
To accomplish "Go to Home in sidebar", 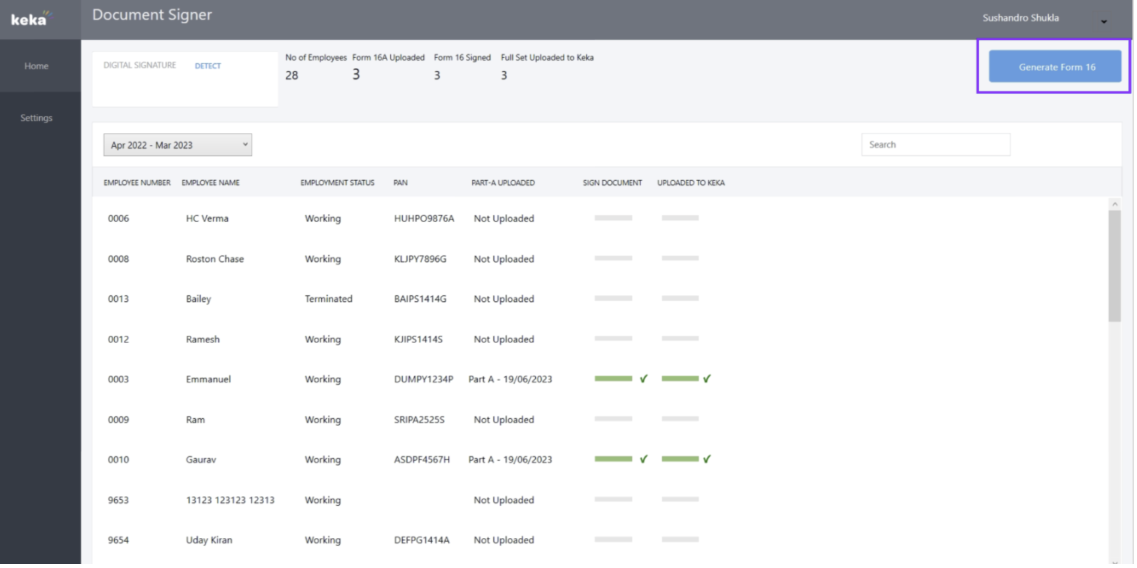I will point(37,66).
